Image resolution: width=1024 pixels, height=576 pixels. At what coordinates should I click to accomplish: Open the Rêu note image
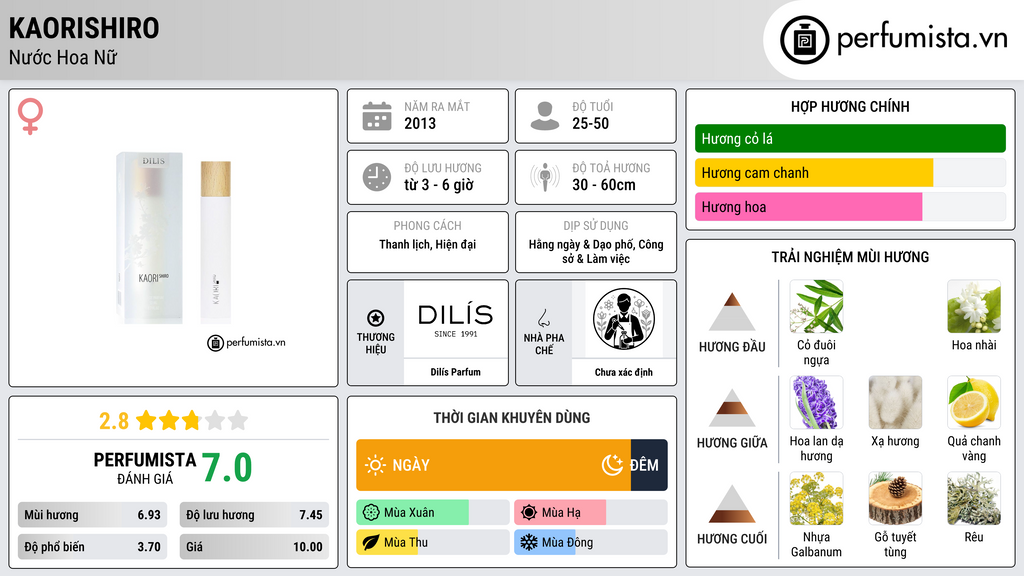[x=974, y=498]
